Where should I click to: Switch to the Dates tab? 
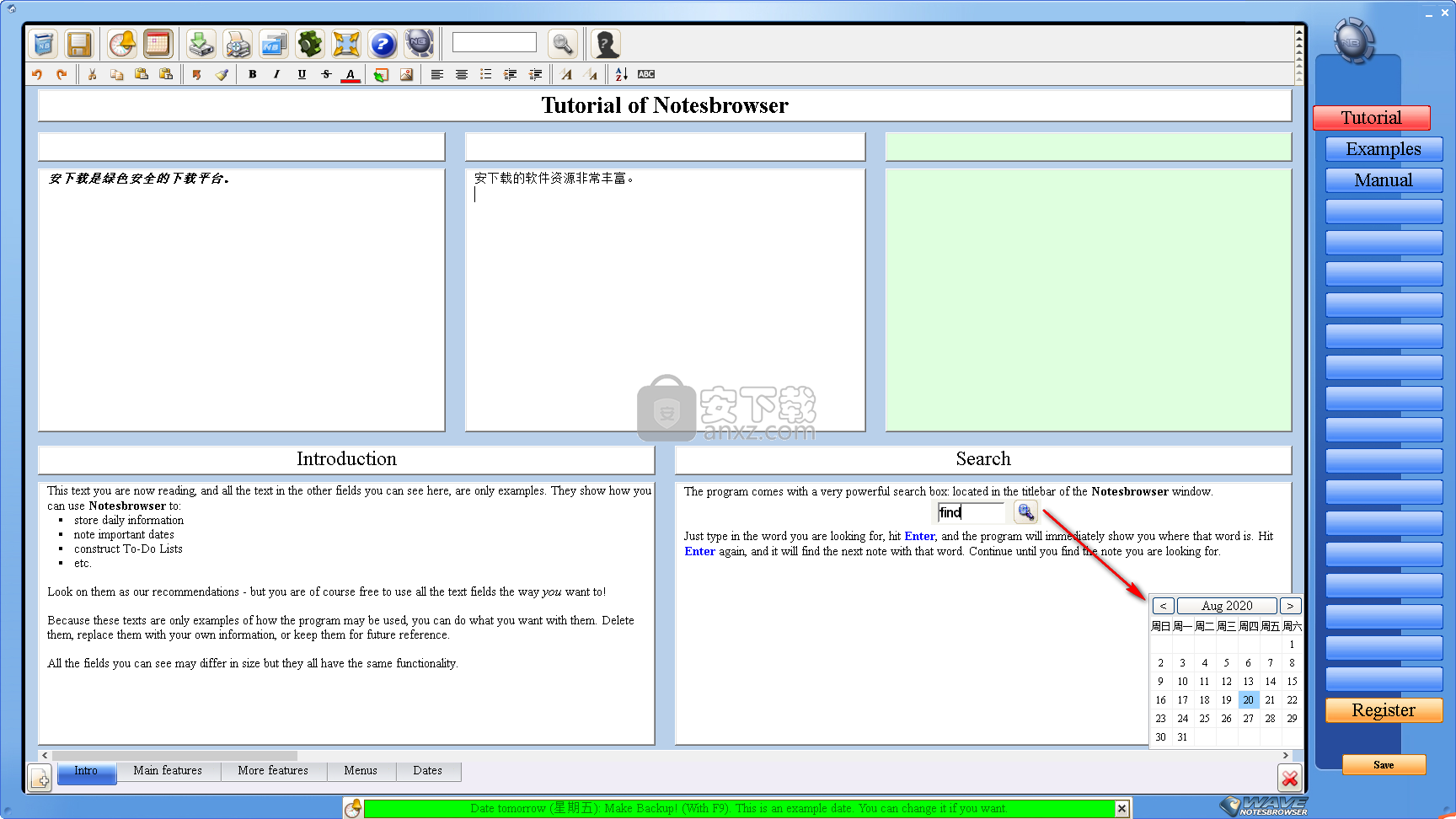coord(428,771)
